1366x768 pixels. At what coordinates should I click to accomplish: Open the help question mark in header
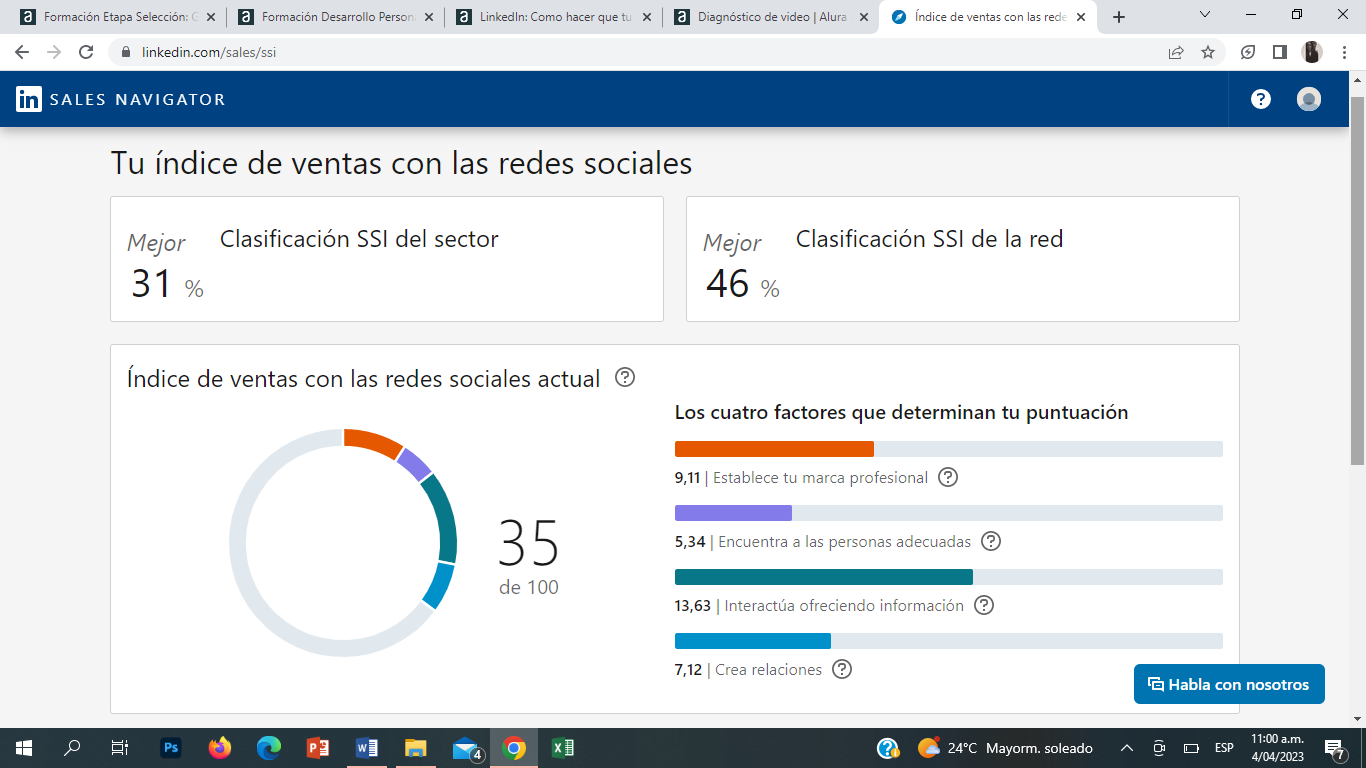tap(1261, 99)
